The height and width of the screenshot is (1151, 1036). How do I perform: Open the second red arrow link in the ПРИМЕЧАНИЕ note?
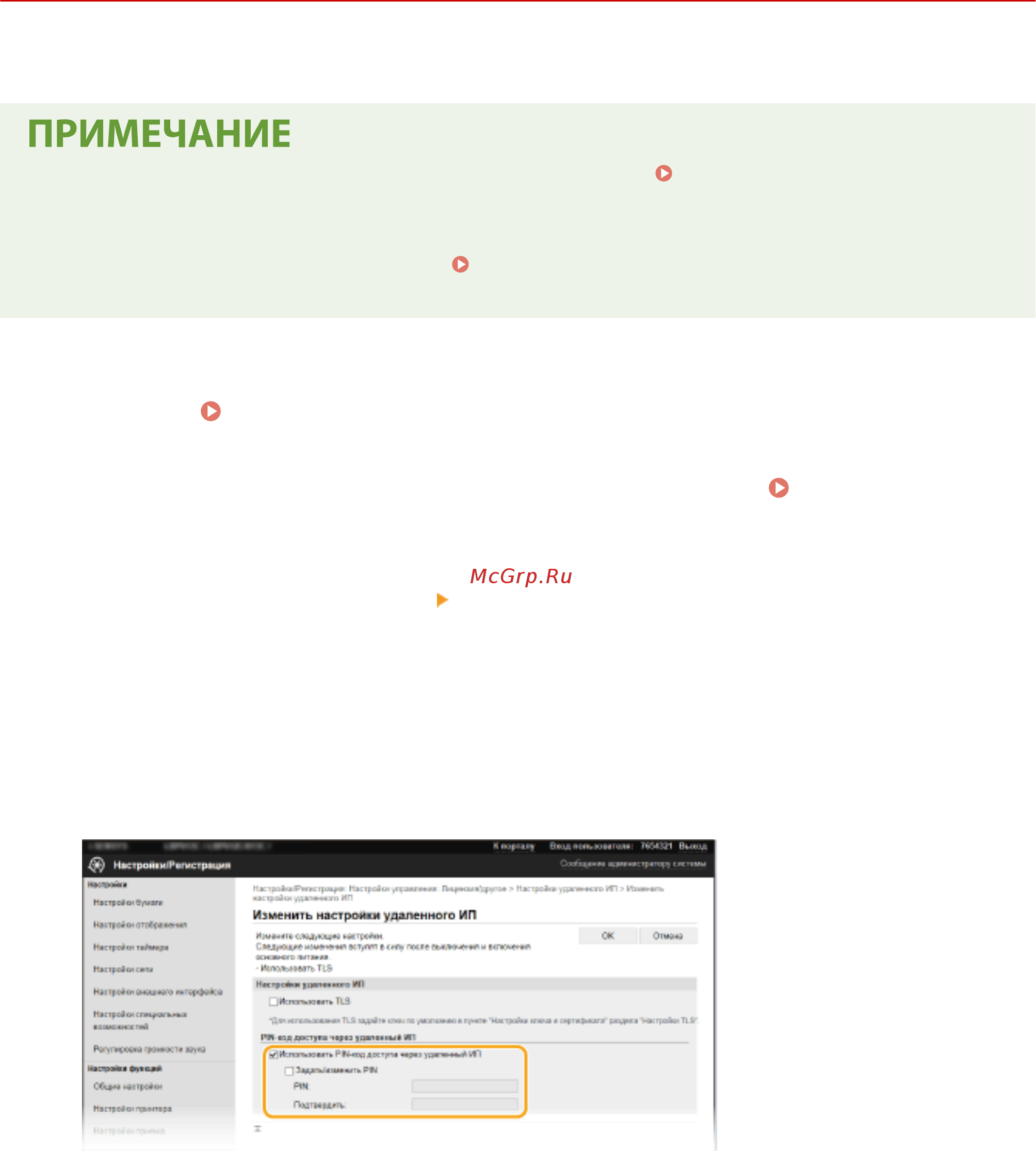click(461, 264)
